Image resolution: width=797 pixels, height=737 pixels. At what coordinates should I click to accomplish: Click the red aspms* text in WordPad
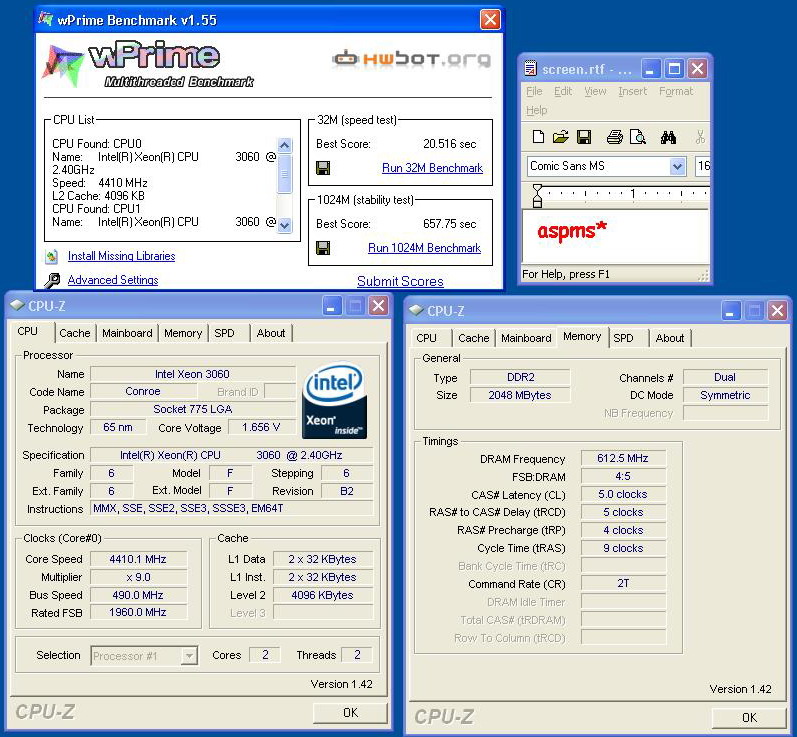572,231
